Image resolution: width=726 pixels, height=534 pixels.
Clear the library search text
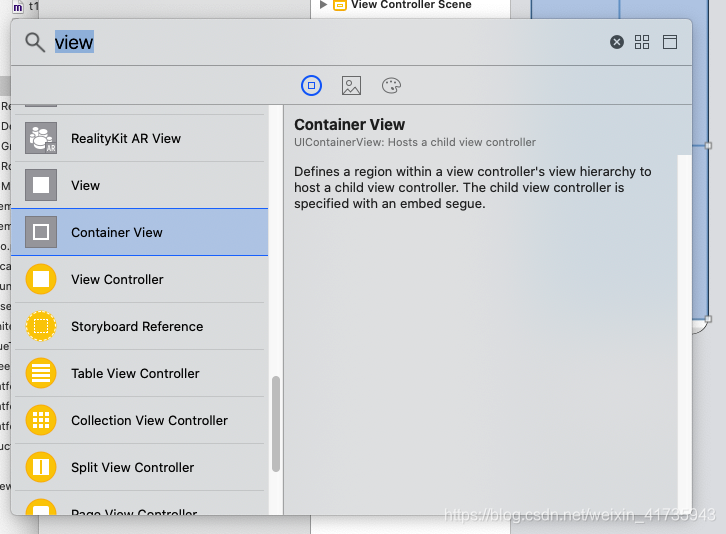(x=616, y=42)
